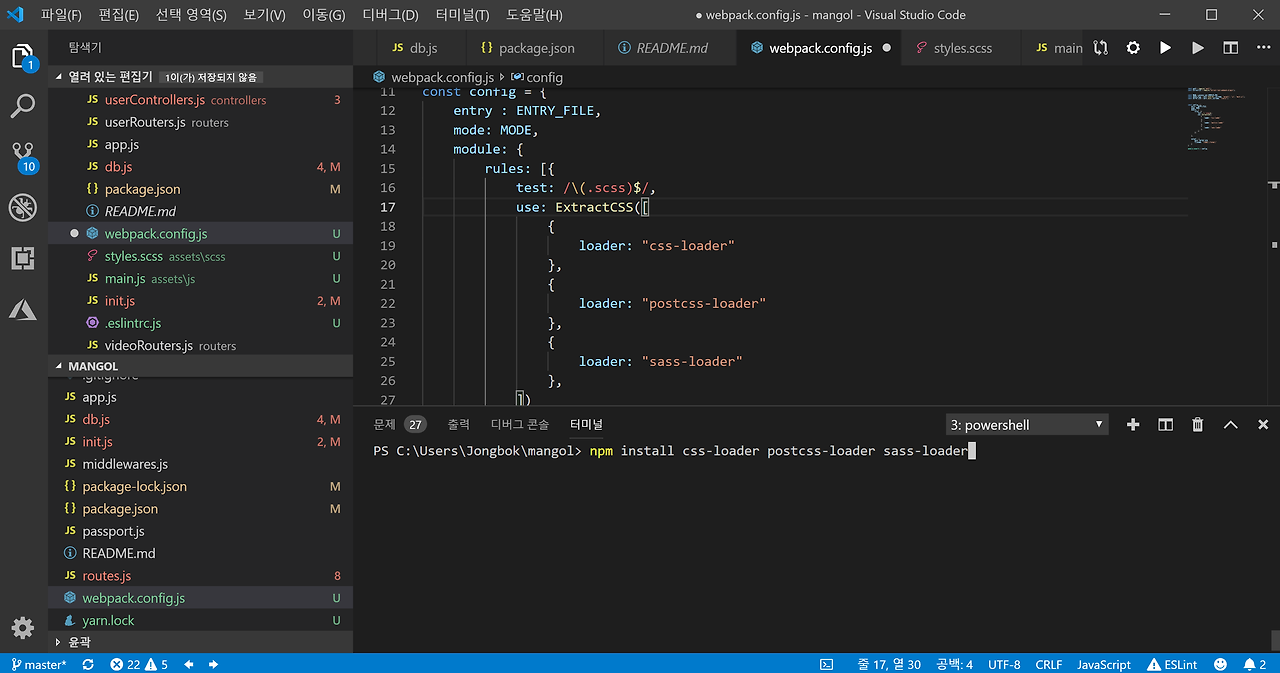This screenshot has width=1280, height=673.
Task: Open Source Control view with 10 badge
Action: [23, 156]
